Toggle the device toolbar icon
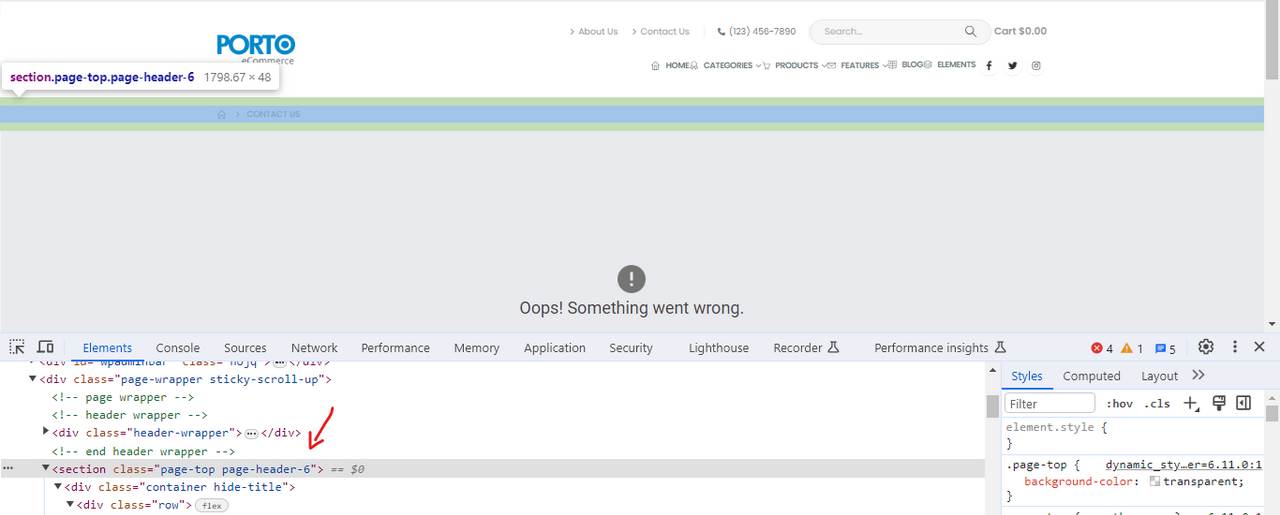The image size is (1280, 515). [x=45, y=347]
